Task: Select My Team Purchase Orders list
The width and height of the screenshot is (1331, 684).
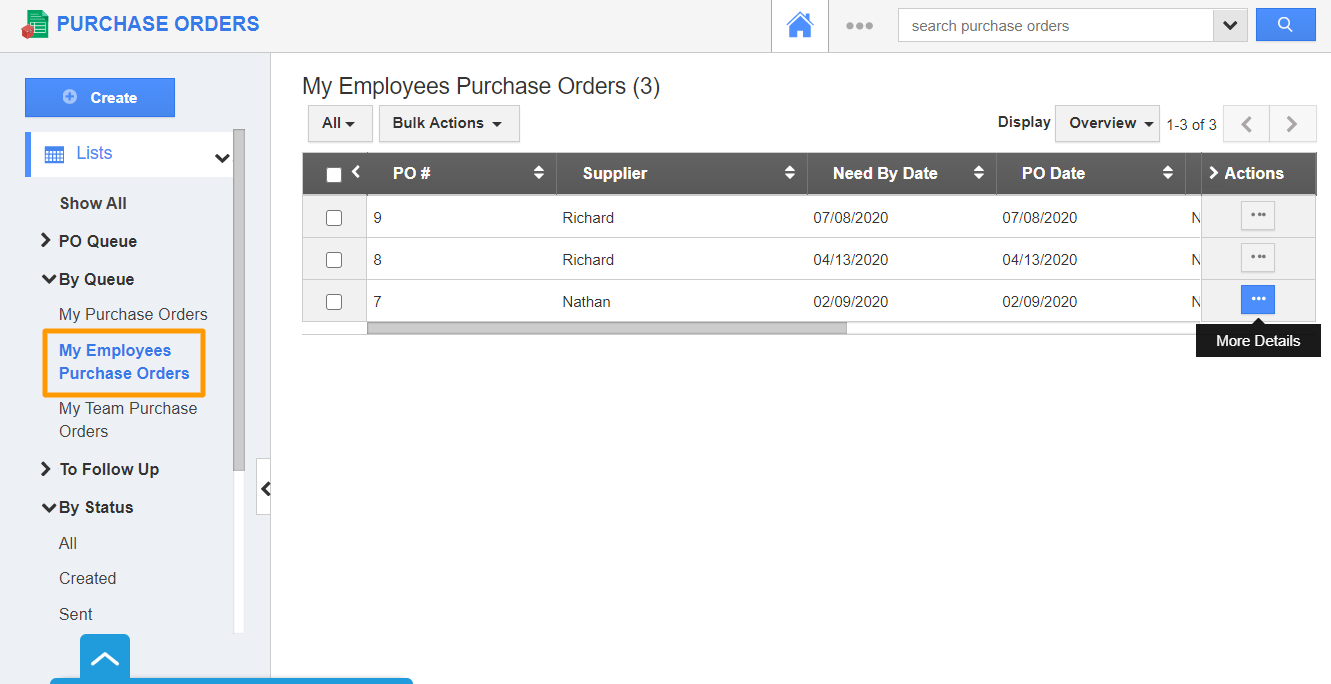Action: (x=127, y=420)
